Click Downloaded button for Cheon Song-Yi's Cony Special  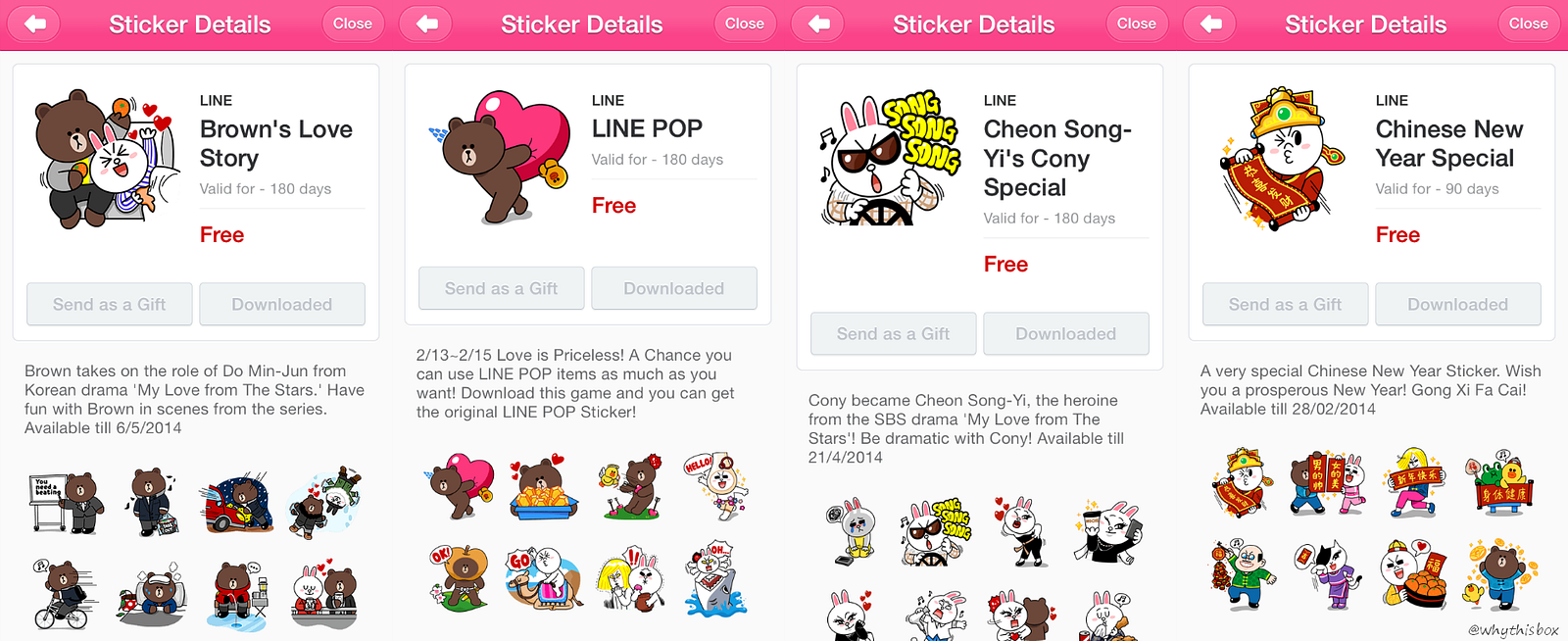1066,334
